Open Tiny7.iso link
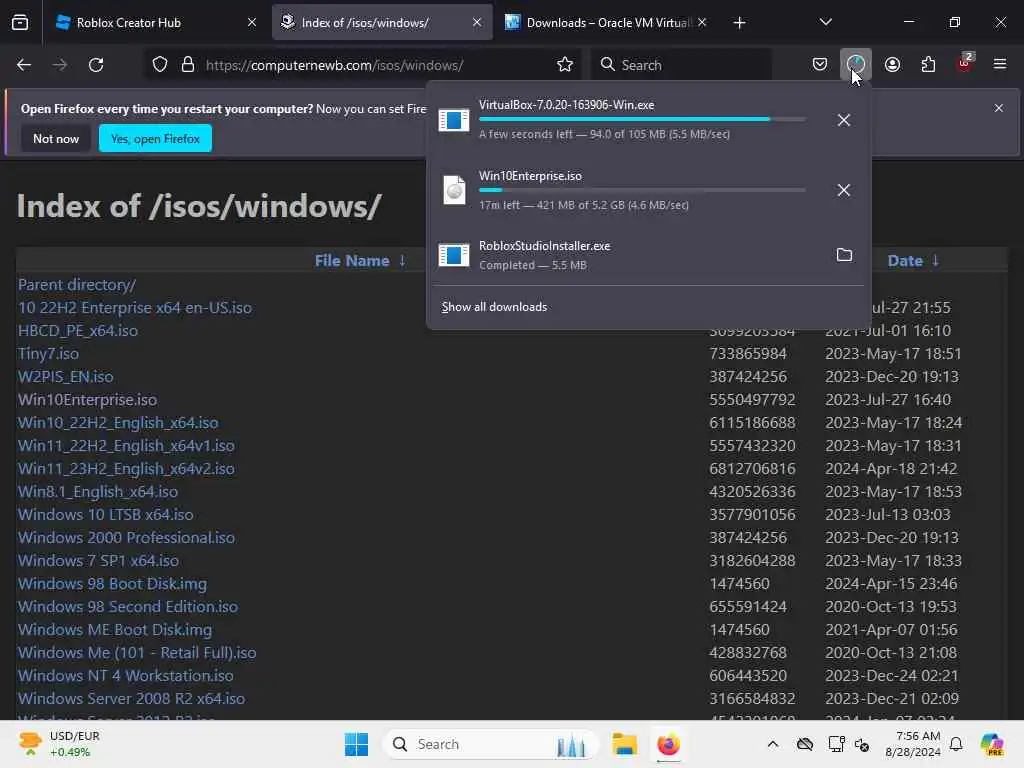The image size is (1024, 768). coord(48,353)
